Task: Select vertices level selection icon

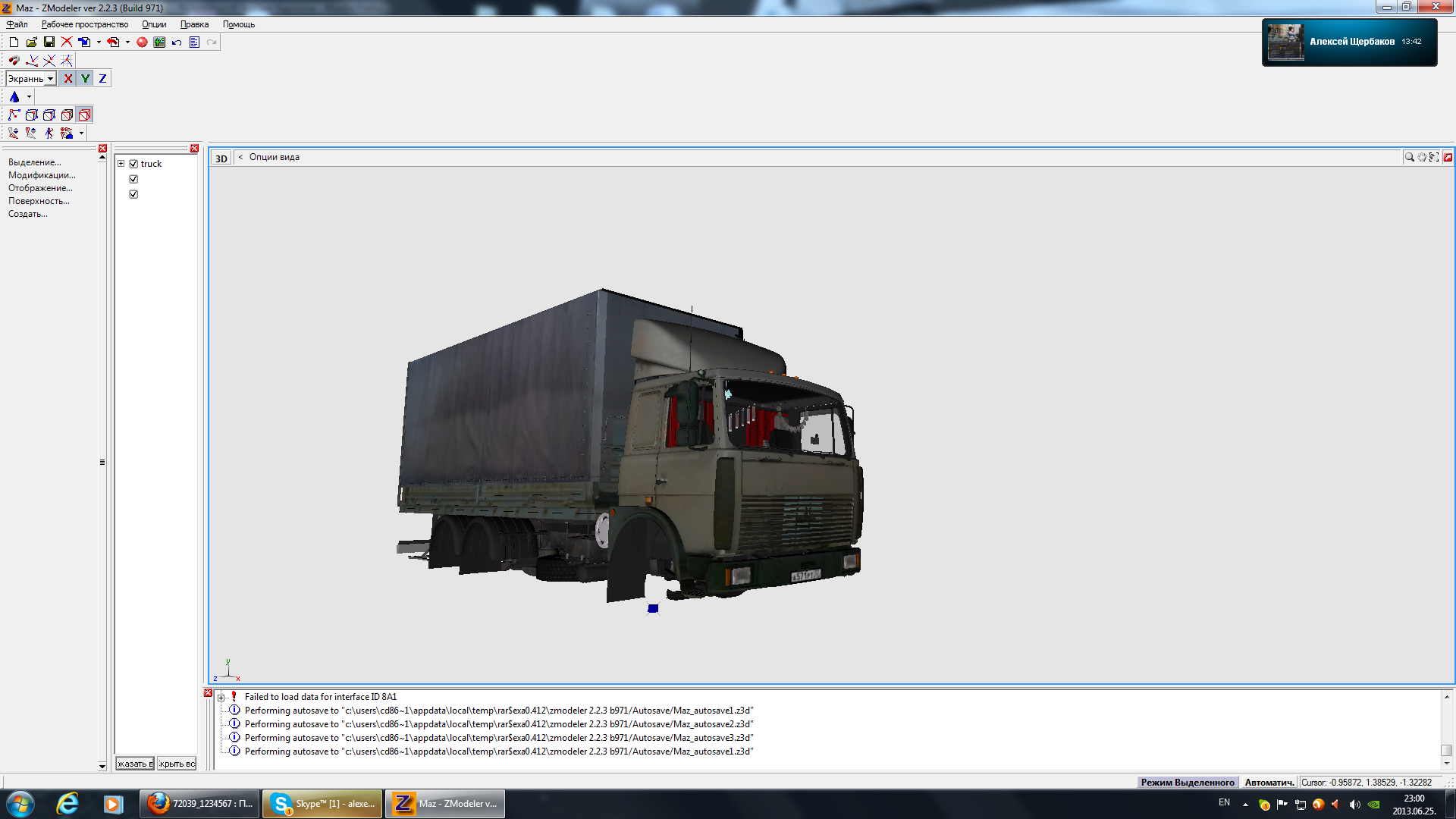Action: point(14,115)
